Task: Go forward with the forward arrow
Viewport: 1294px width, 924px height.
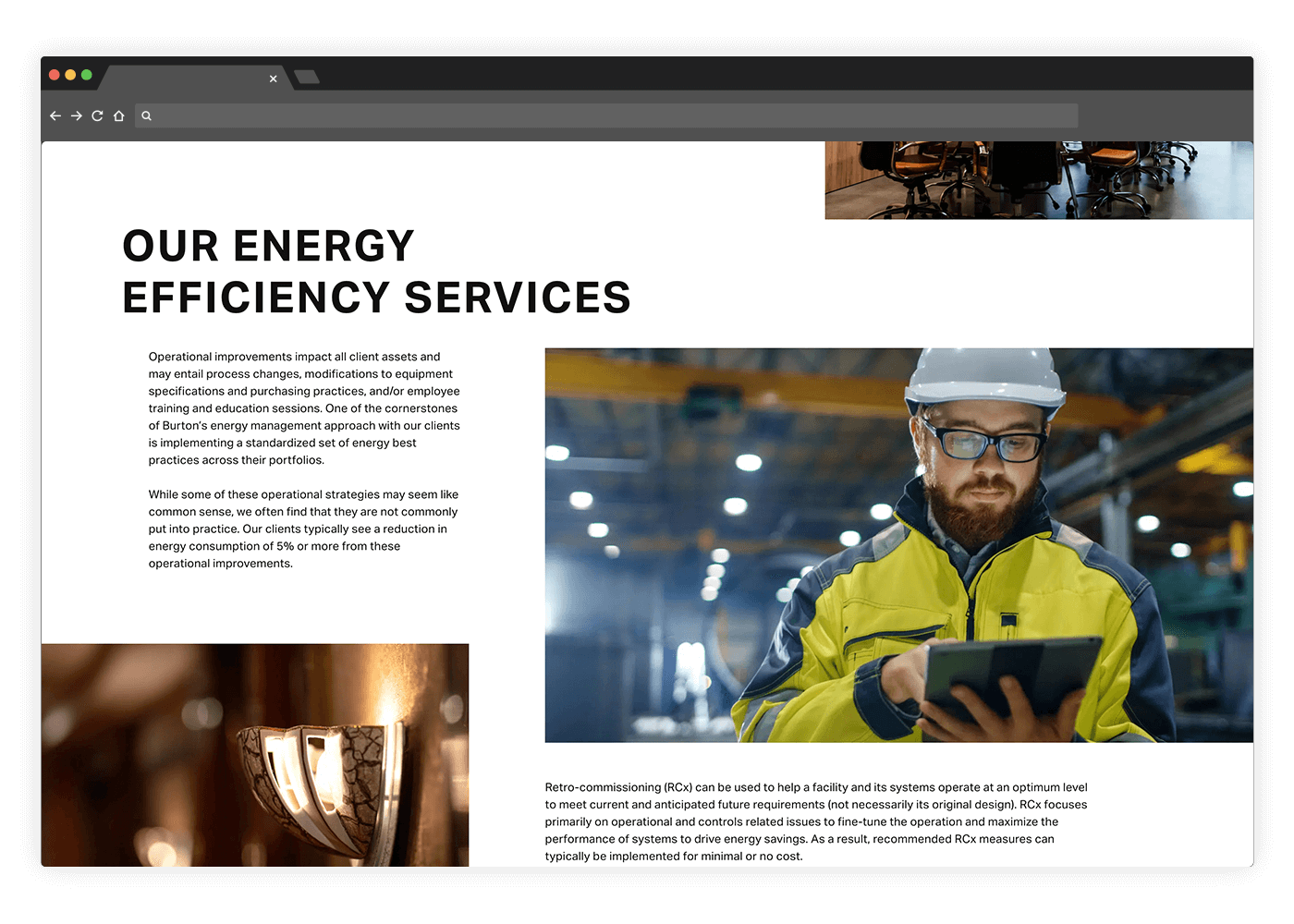Action: (x=77, y=115)
